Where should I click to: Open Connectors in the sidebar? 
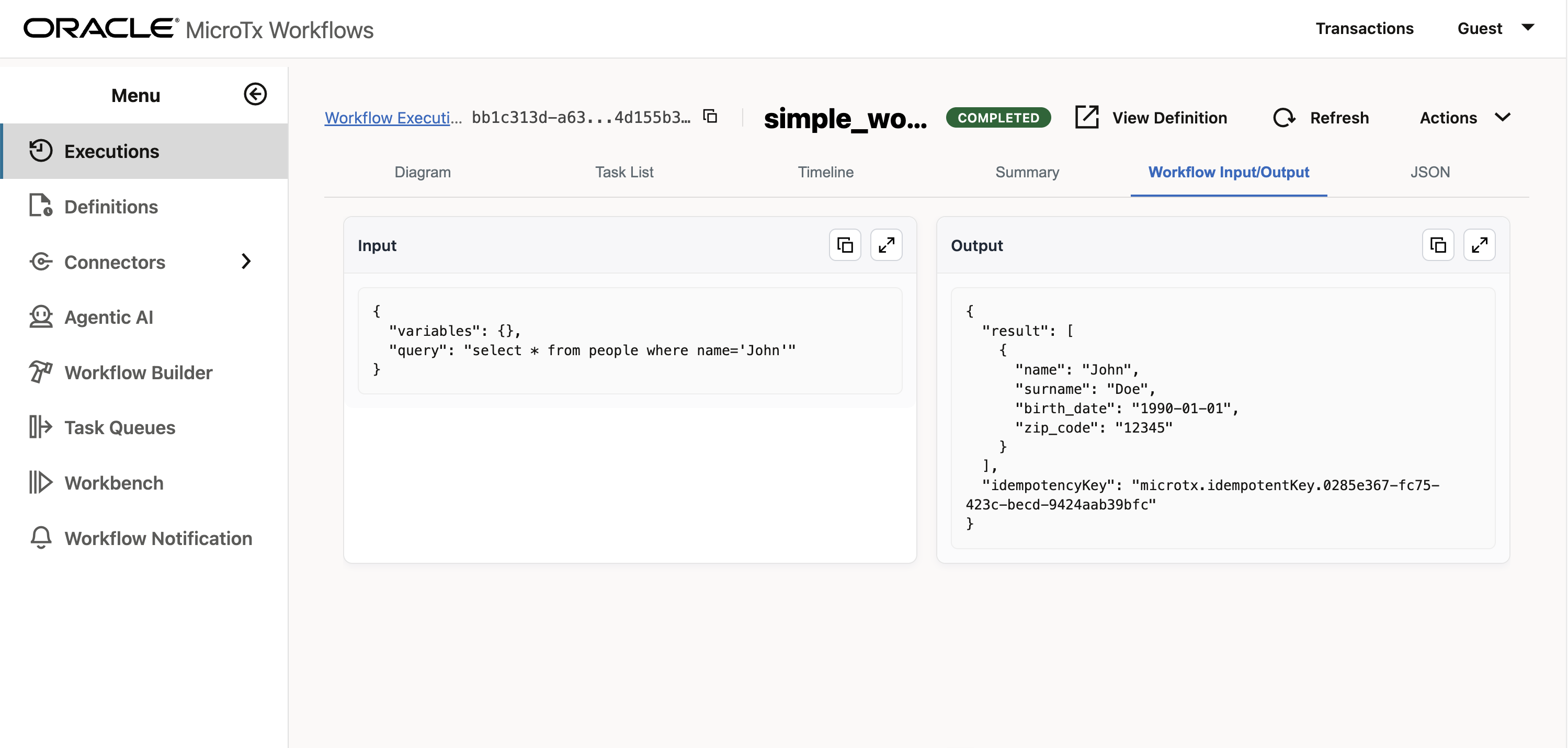click(x=145, y=262)
